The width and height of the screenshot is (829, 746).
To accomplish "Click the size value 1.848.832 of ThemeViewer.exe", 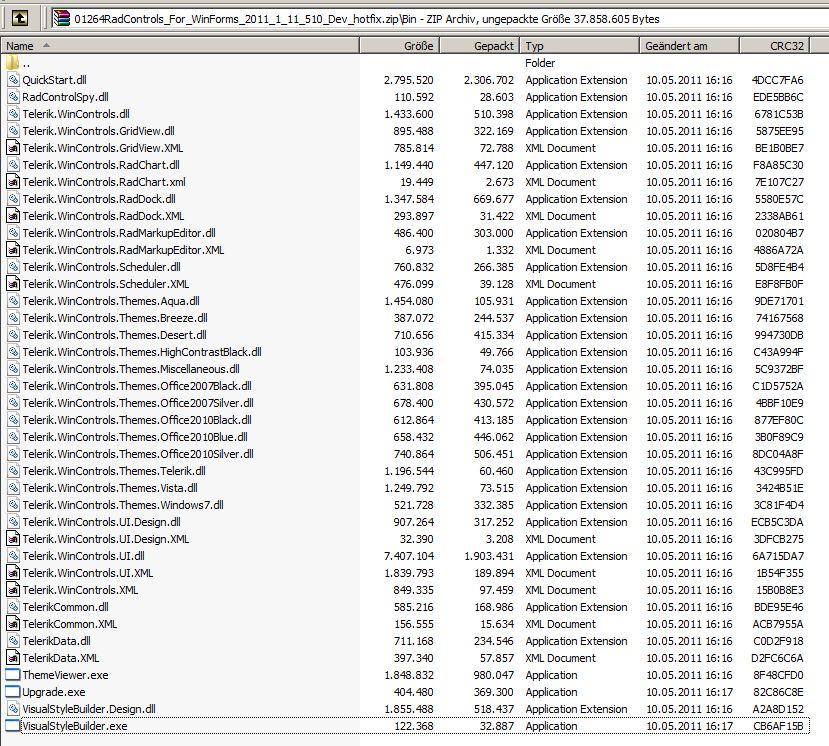I will (x=409, y=675).
